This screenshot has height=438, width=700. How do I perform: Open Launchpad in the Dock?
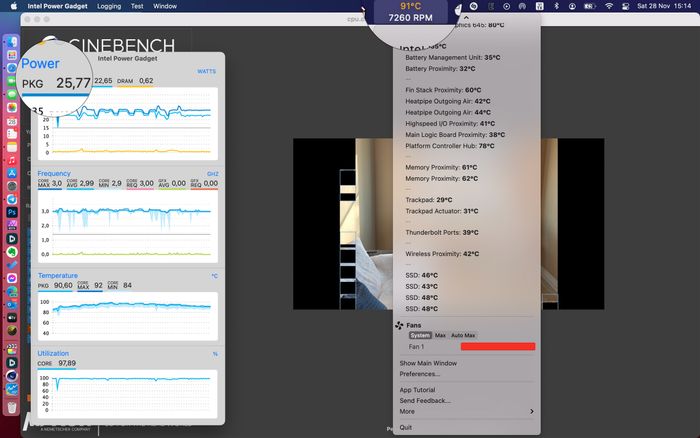point(12,55)
